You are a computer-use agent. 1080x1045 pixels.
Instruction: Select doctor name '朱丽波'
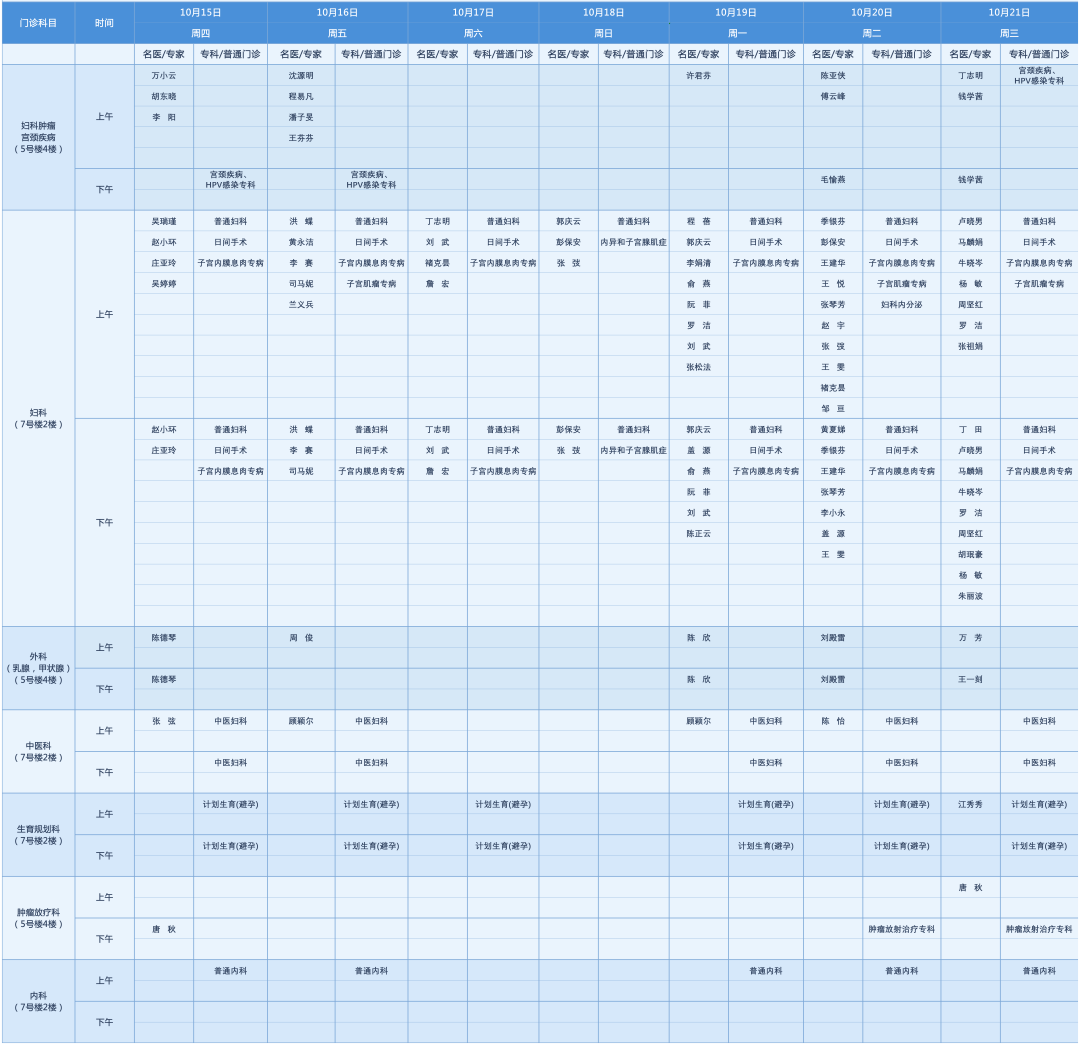970,596
